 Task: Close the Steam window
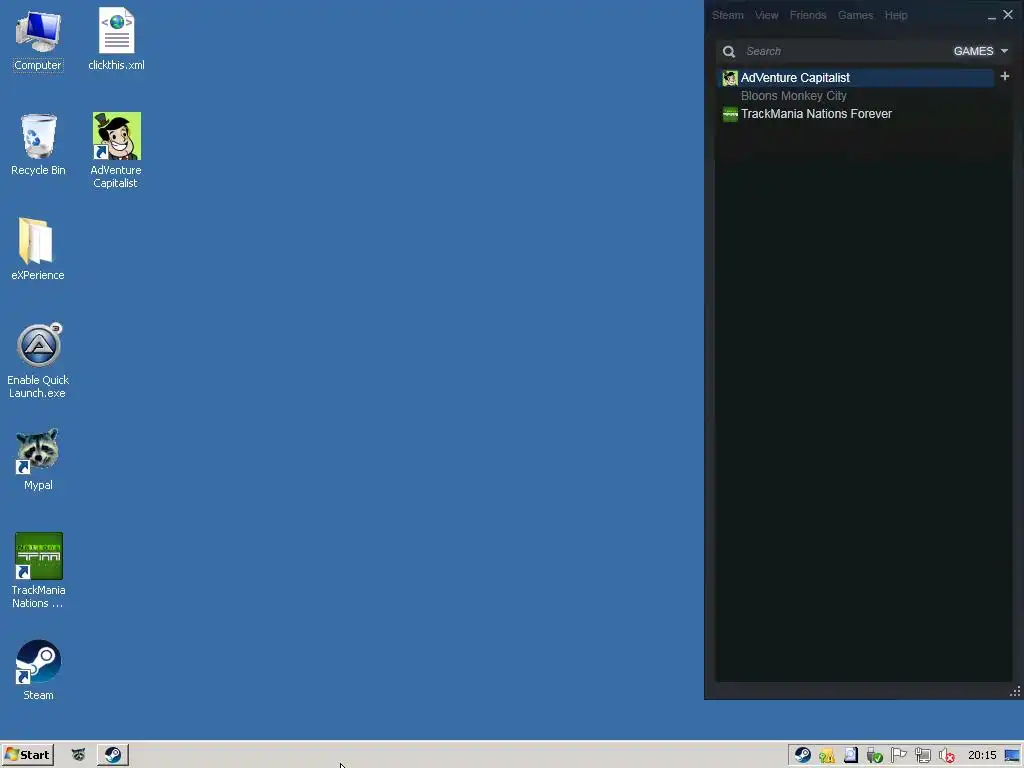click(x=1008, y=14)
